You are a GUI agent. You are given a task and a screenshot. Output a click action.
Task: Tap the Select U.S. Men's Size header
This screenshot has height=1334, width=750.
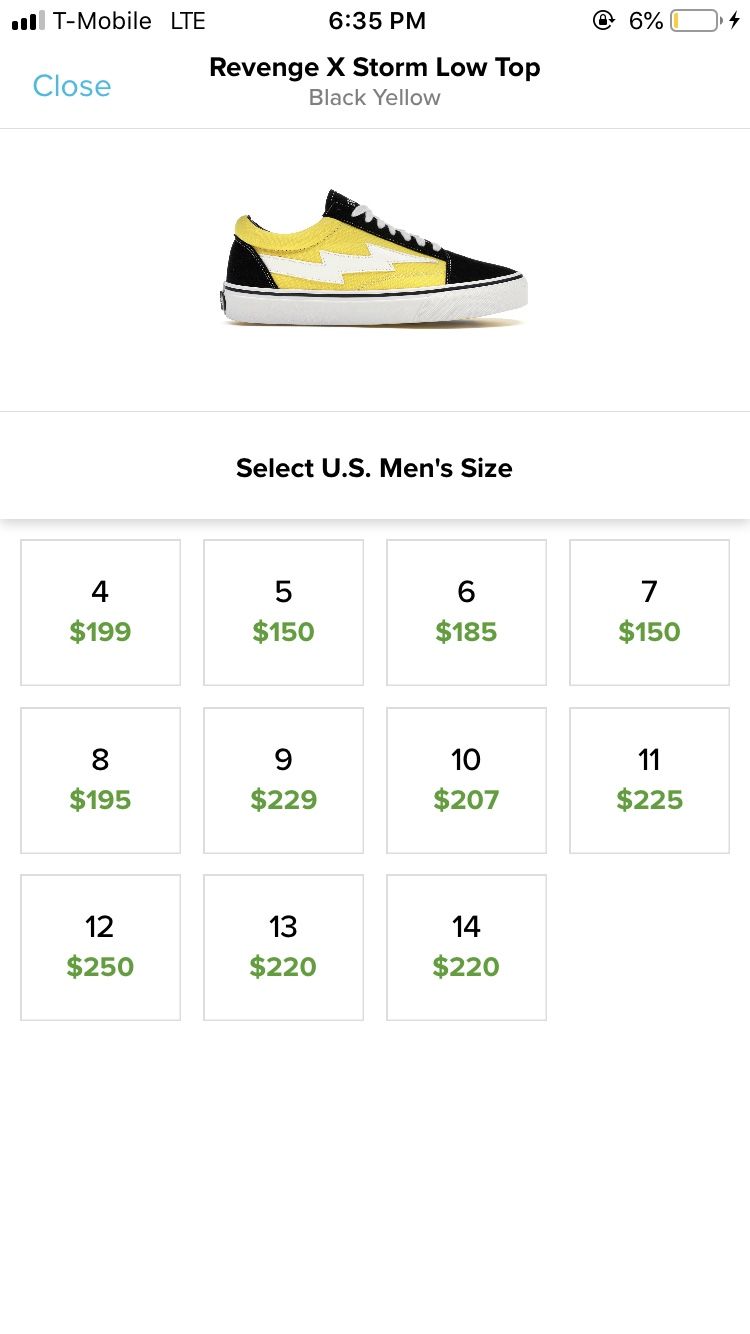pyautogui.click(x=374, y=468)
